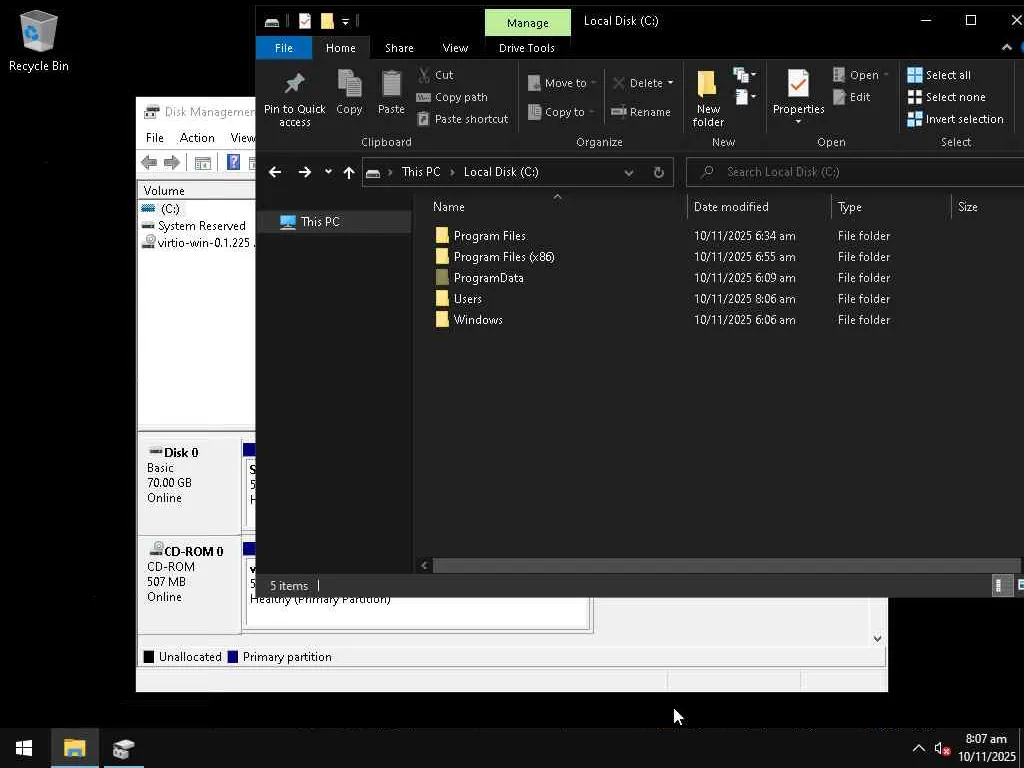
Task: Expand Properties dropdown arrow
Action: (798, 122)
